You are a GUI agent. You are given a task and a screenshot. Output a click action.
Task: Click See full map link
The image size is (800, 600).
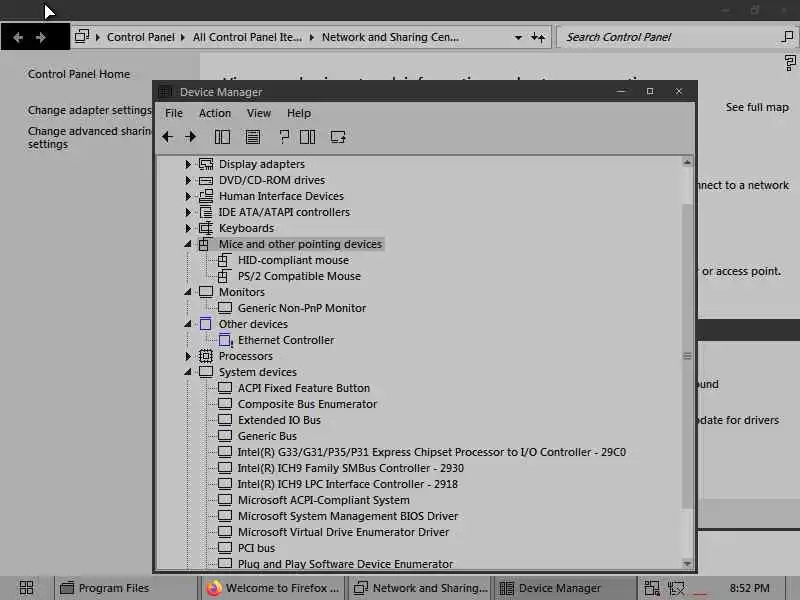[x=757, y=107]
